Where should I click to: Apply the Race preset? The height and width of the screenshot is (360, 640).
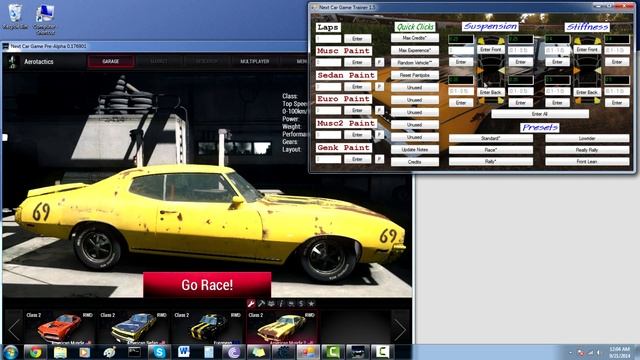click(491, 150)
